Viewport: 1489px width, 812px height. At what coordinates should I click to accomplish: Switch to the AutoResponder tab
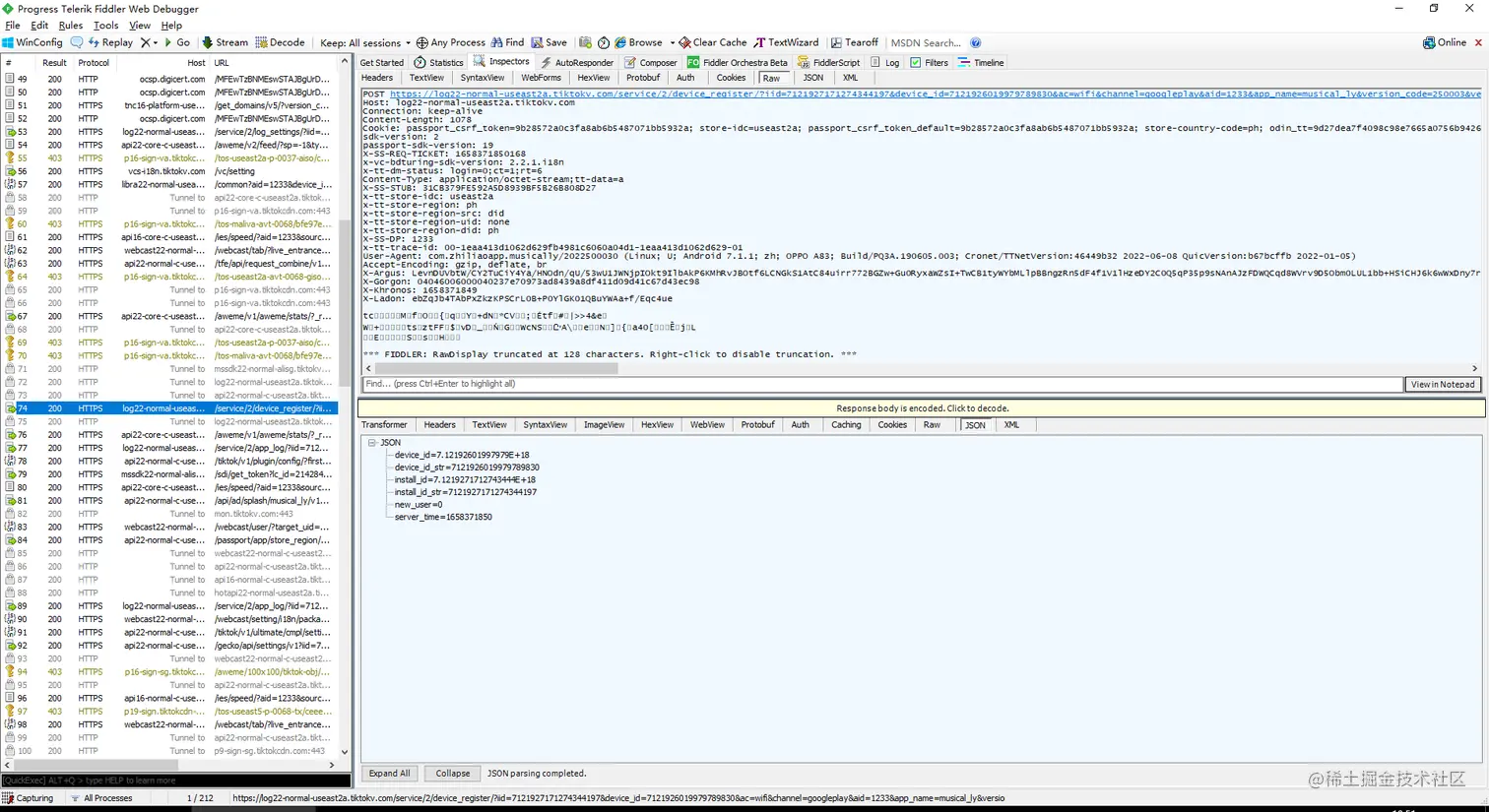[x=576, y=62]
